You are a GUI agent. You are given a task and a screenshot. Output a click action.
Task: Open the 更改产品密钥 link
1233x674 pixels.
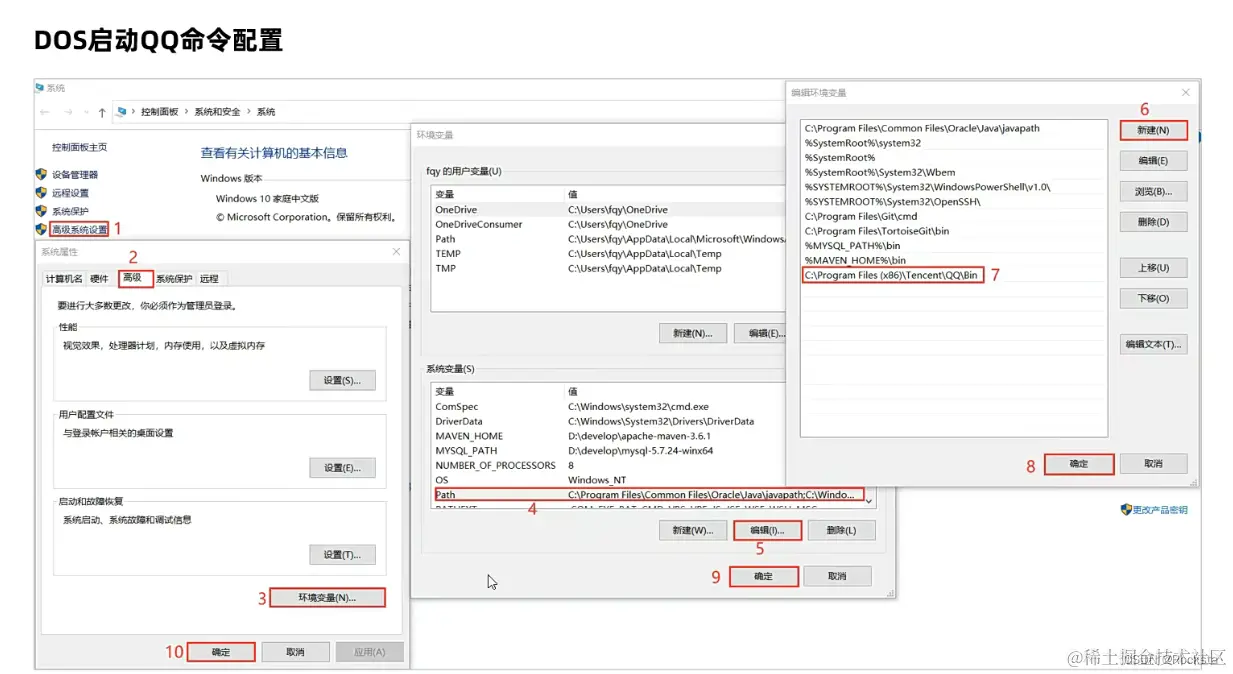1160,510
